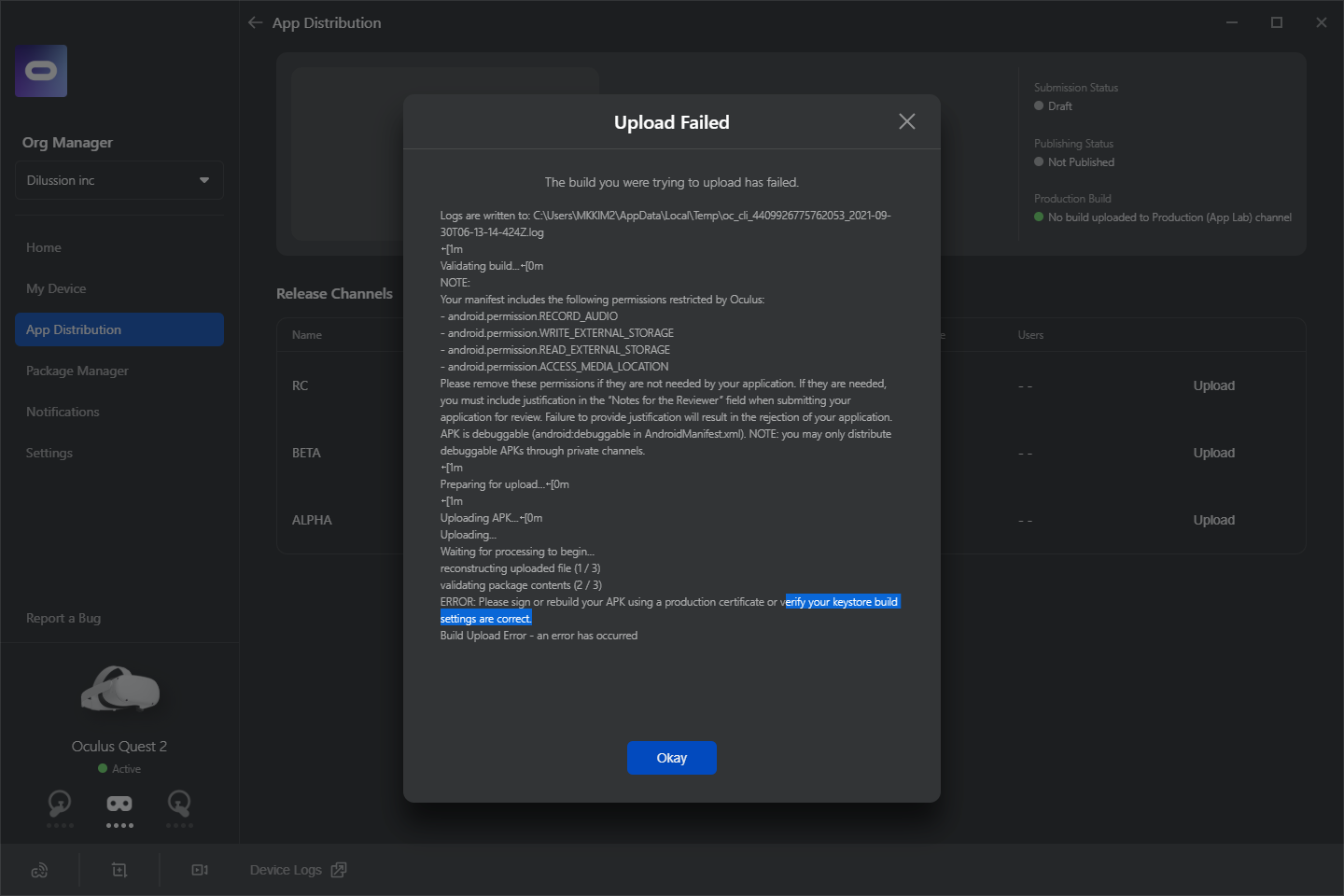Screen dimensions: 1344x896
Task: Click the Not Published publishing status
Action: [x=1074, y=162]
